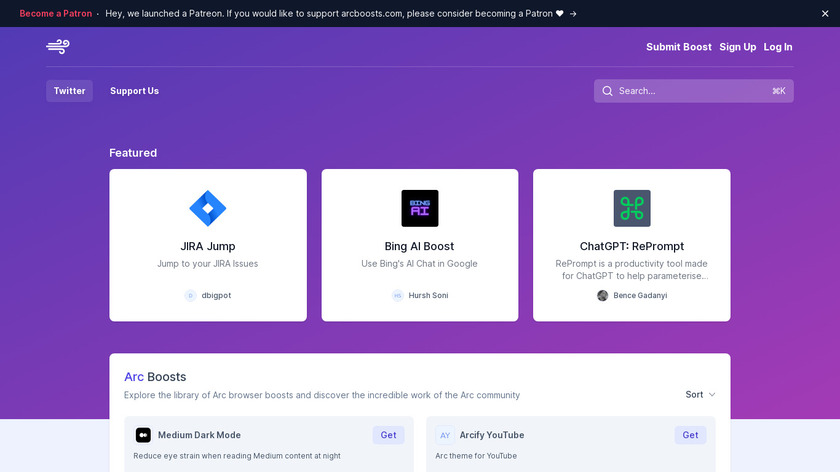
Task: Click the Medium Dark Mode icon
Action: (143, 435)
